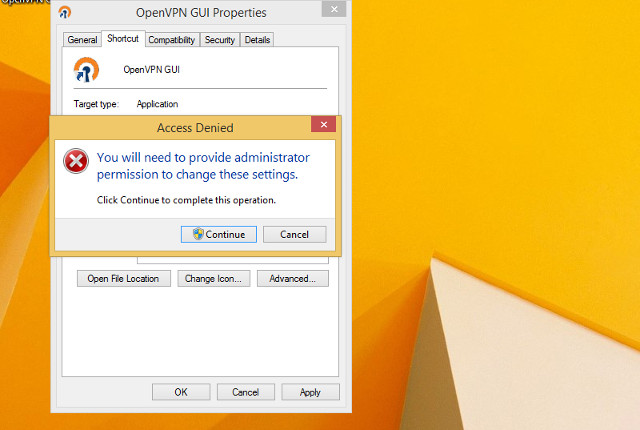Open the Security tab
Screen dimensions: 640x430
220,40
